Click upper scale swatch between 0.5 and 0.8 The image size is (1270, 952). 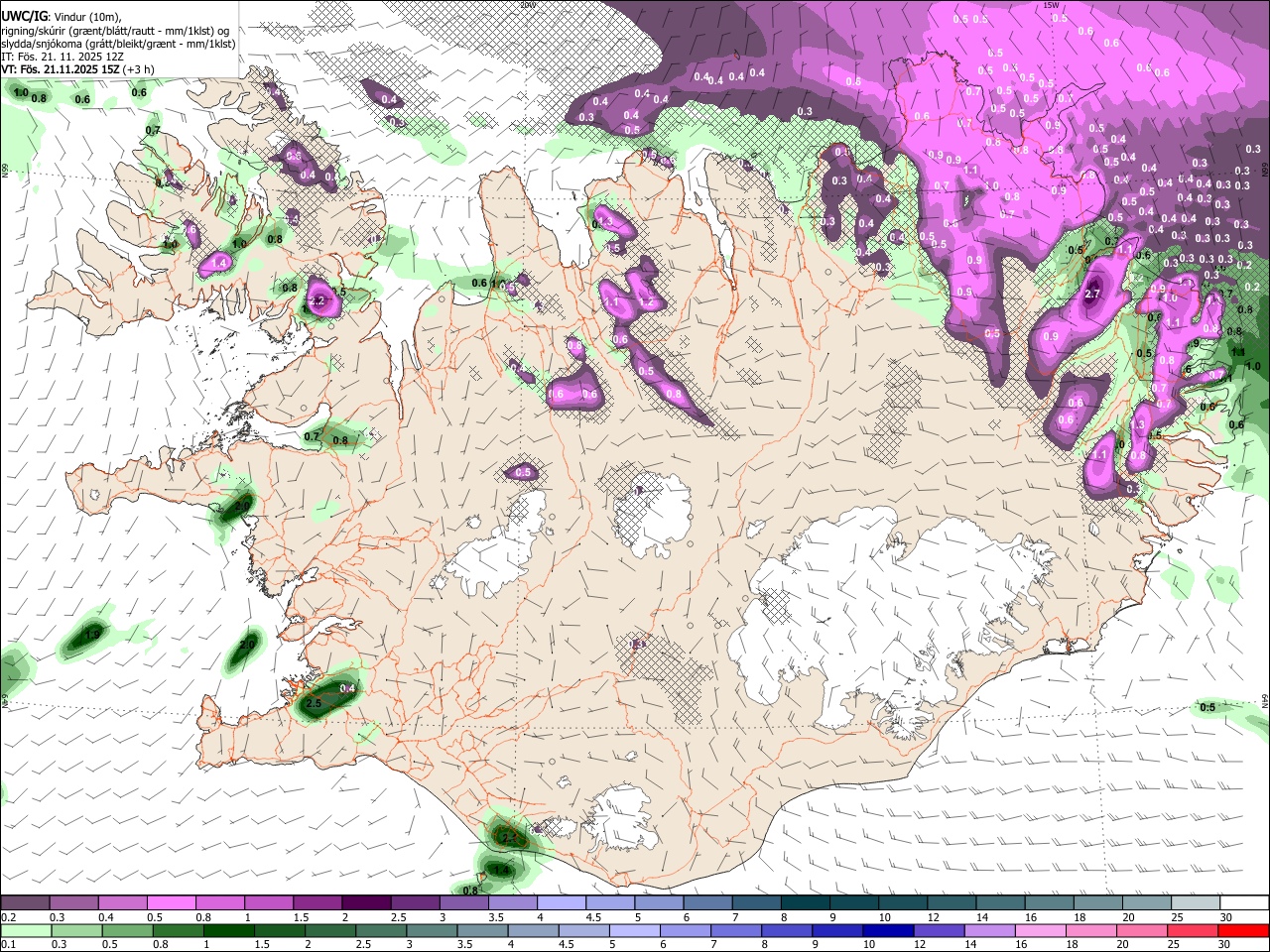point(171,902)
